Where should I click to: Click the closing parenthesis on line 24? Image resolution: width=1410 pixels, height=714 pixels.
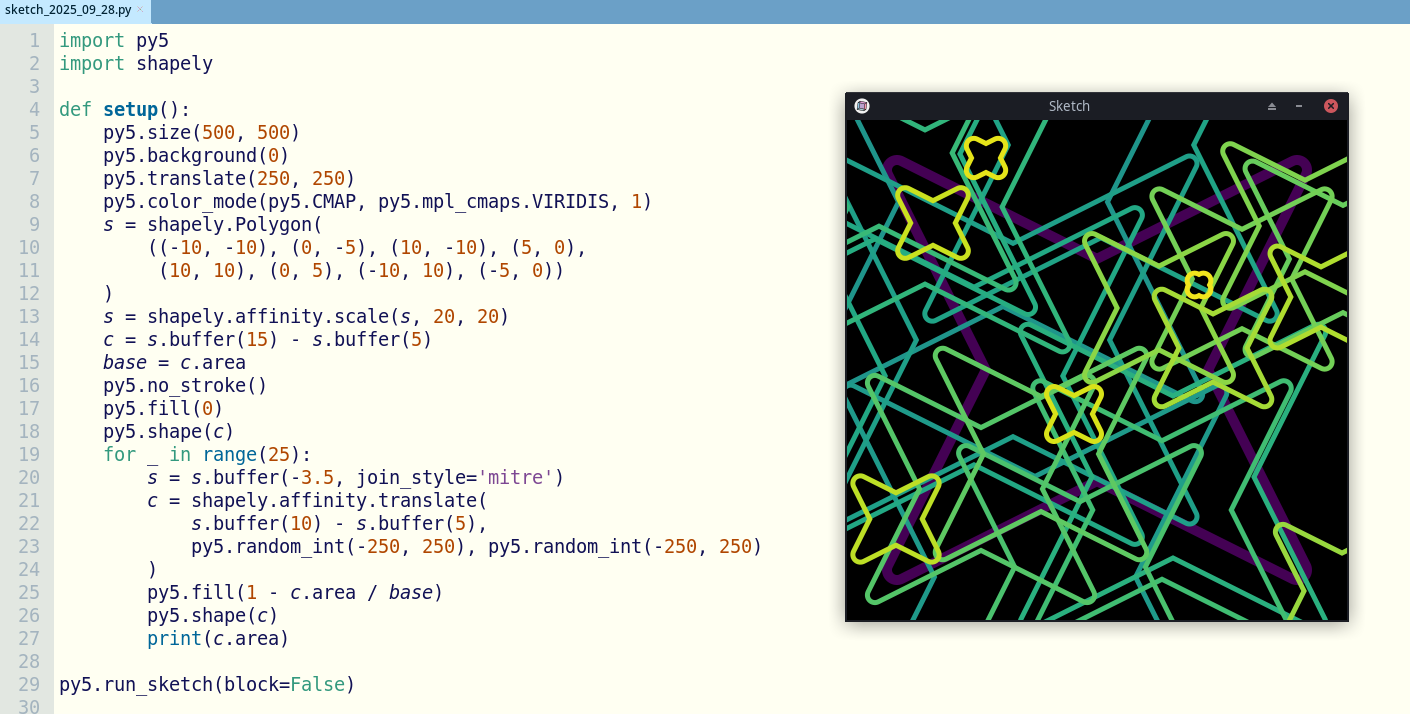[x=152, y=569]
